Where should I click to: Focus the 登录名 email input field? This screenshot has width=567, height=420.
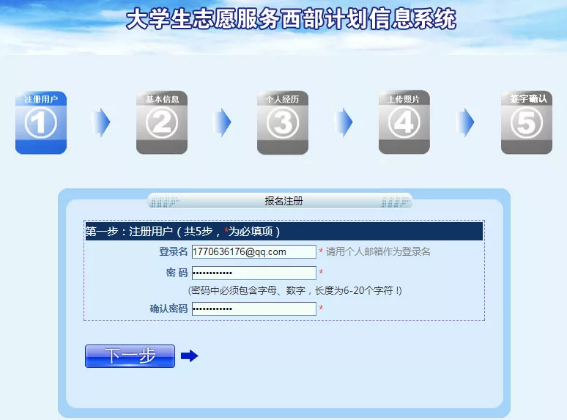pyautogui.click(x=254, y=252)
